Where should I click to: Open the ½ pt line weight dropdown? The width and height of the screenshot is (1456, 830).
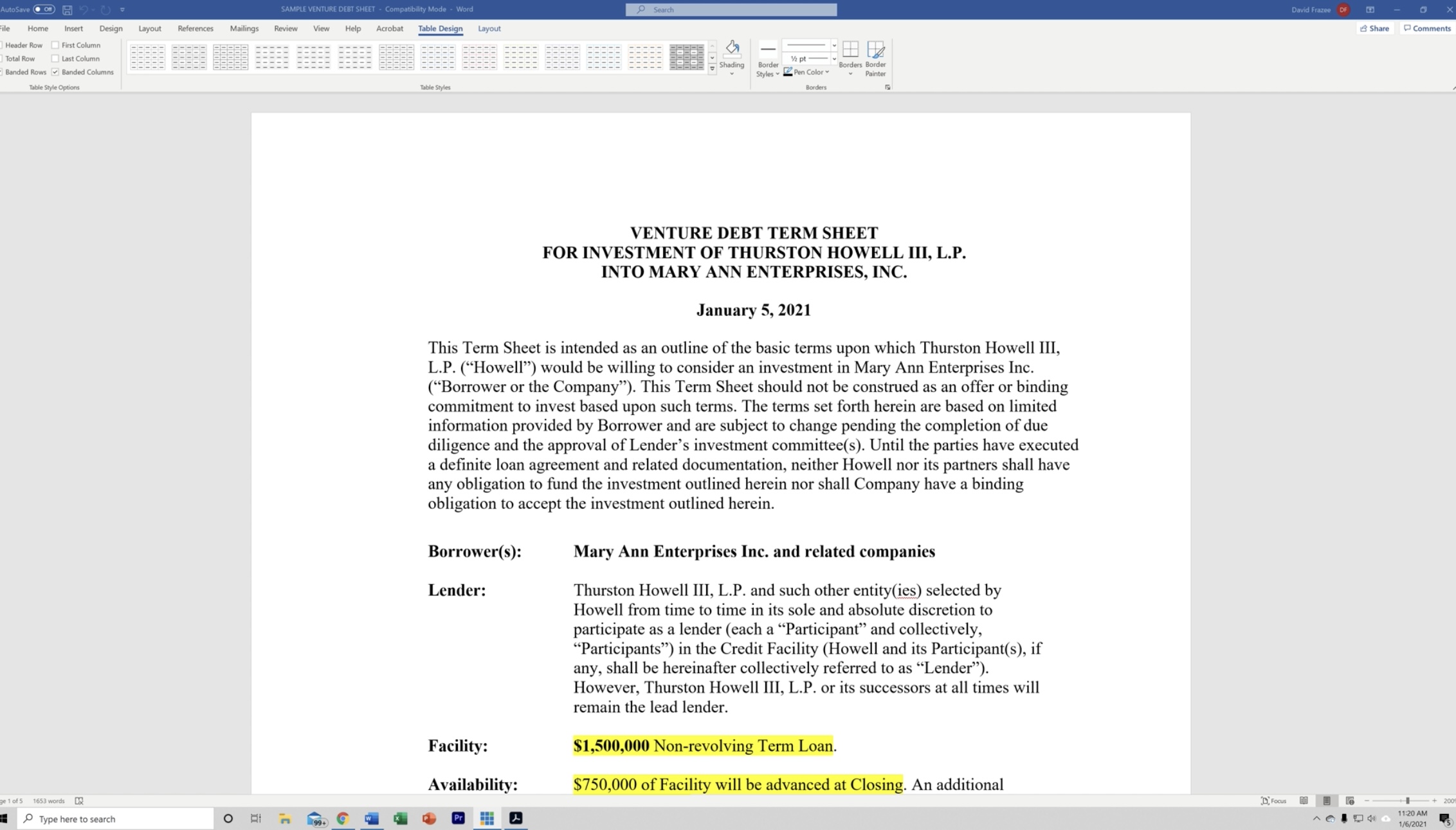(x=834, y=59)
